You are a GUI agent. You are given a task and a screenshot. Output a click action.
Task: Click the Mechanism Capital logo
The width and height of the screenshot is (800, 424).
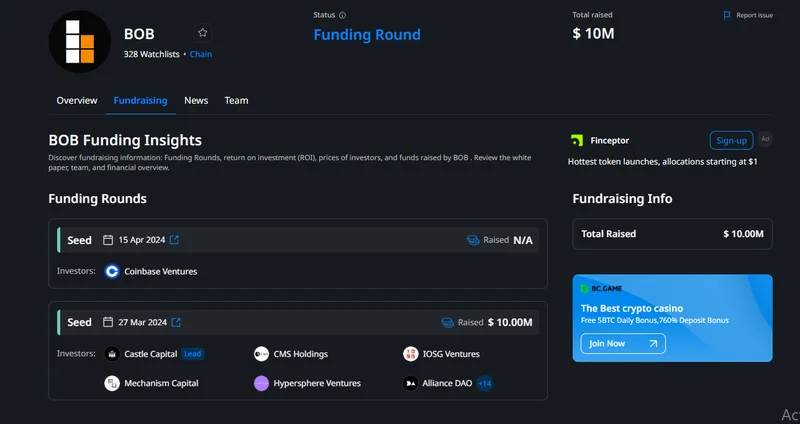(112, 383)
